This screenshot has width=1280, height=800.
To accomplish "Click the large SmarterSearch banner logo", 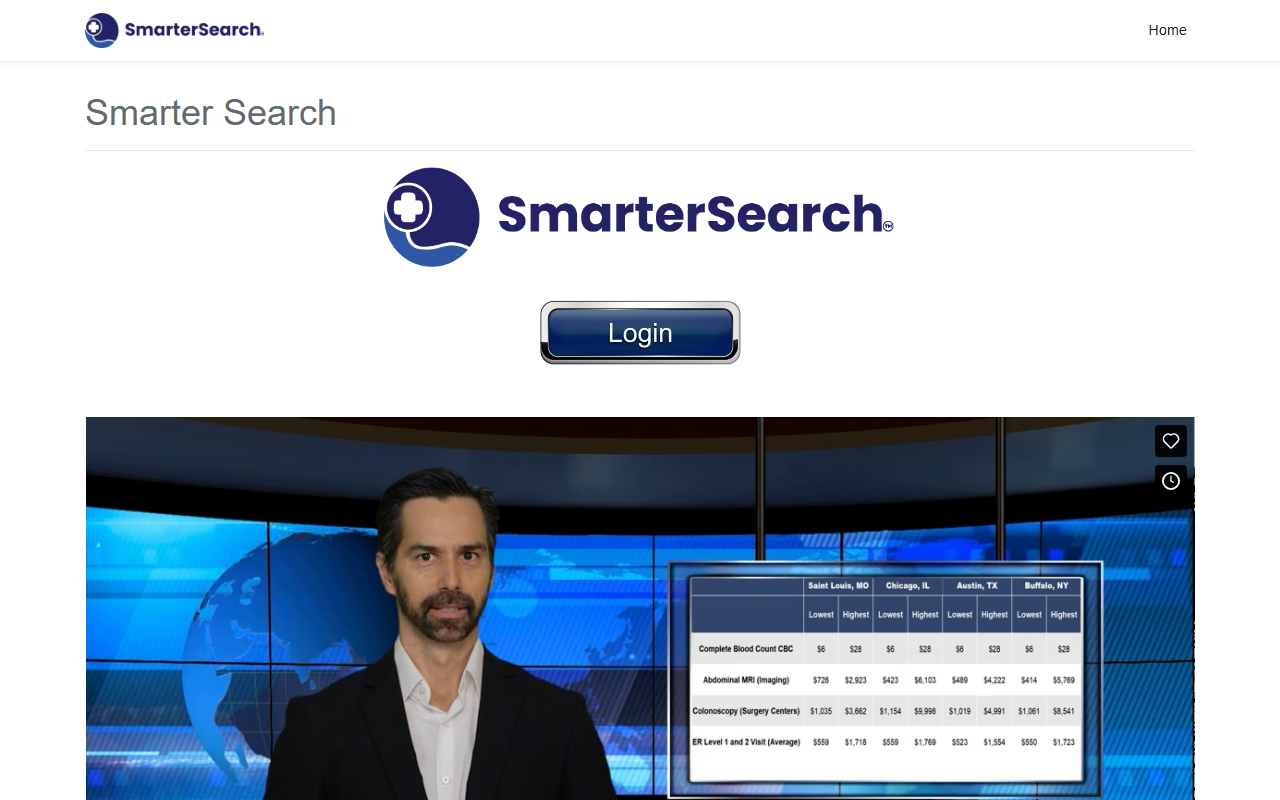I will (x=639, y=217).
